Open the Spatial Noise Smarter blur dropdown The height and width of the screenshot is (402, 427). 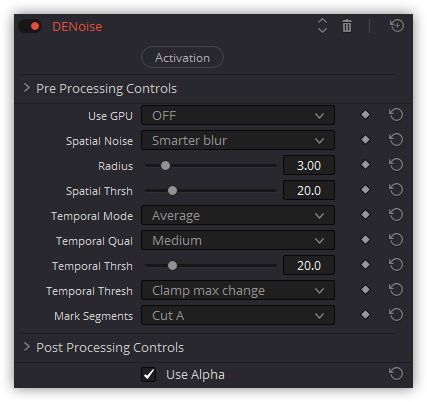[x=238, y=140]
